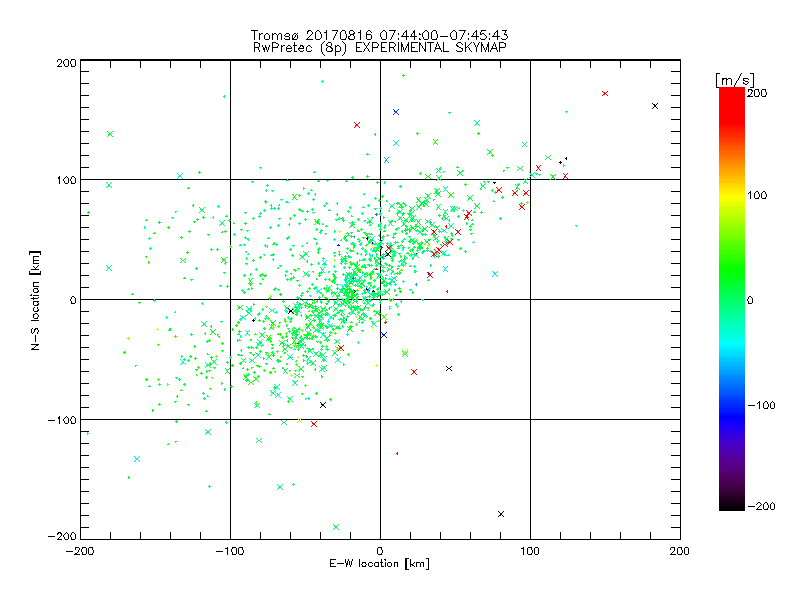800x600 pixels.
Task: Click the blue X marker near E-W 10, N-S 155
Action: click(x=396, y=112)
